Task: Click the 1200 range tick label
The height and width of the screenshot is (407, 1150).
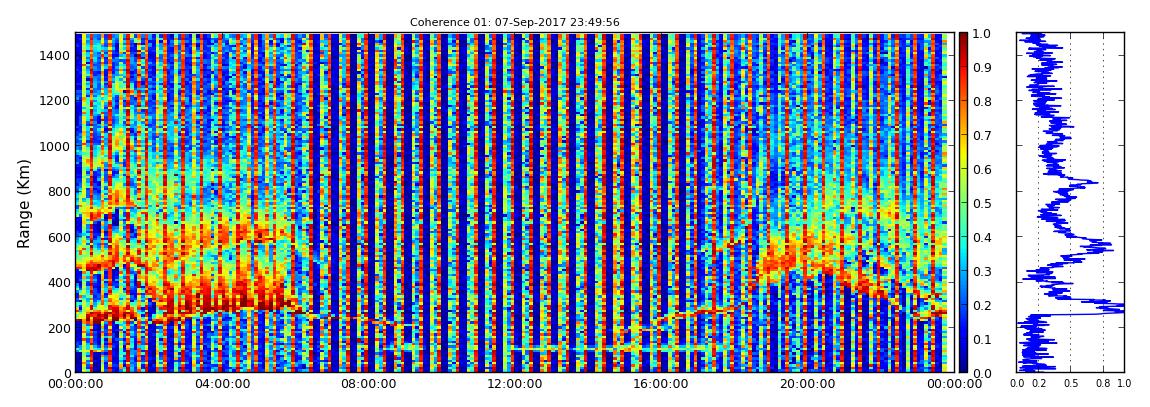Action: (56, 100)
